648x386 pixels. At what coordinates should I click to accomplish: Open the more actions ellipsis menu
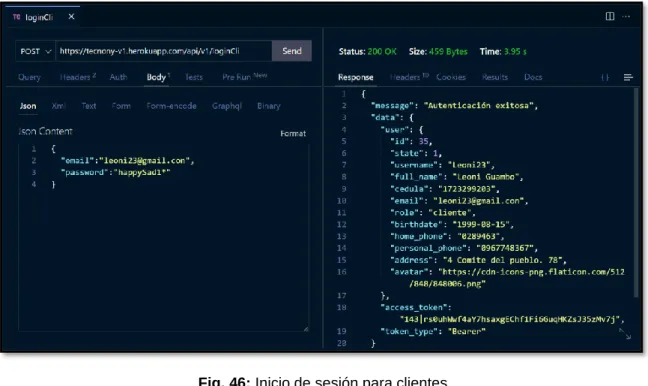coord(626,17)
